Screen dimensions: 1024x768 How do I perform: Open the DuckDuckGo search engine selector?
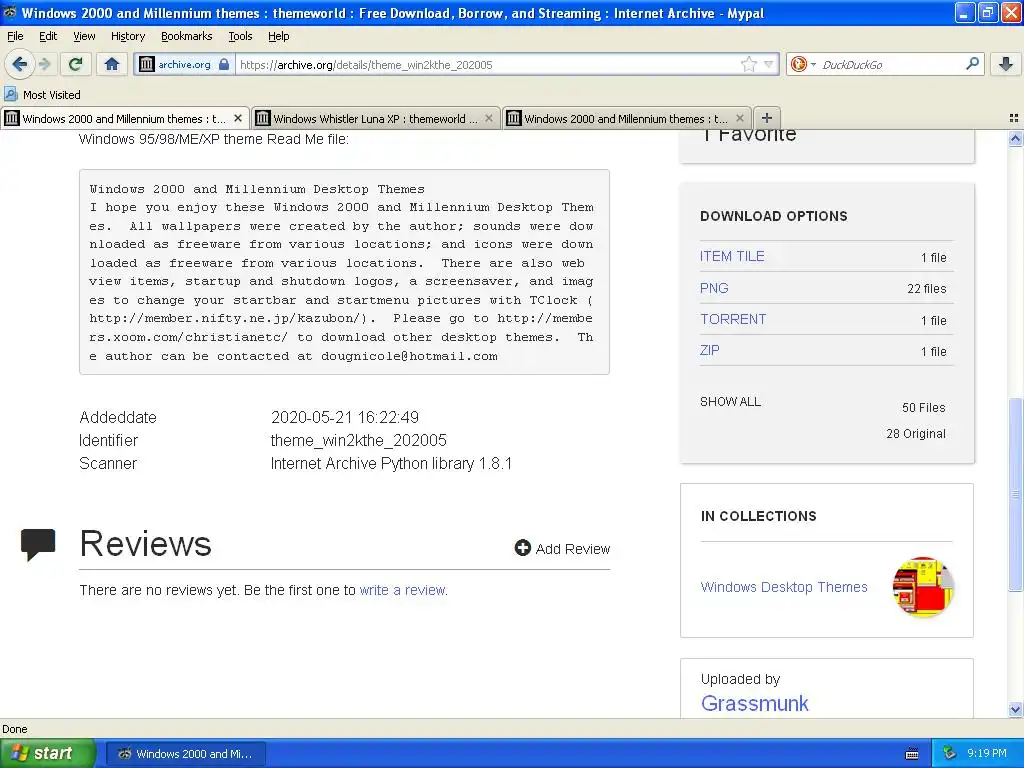point(803,64)
